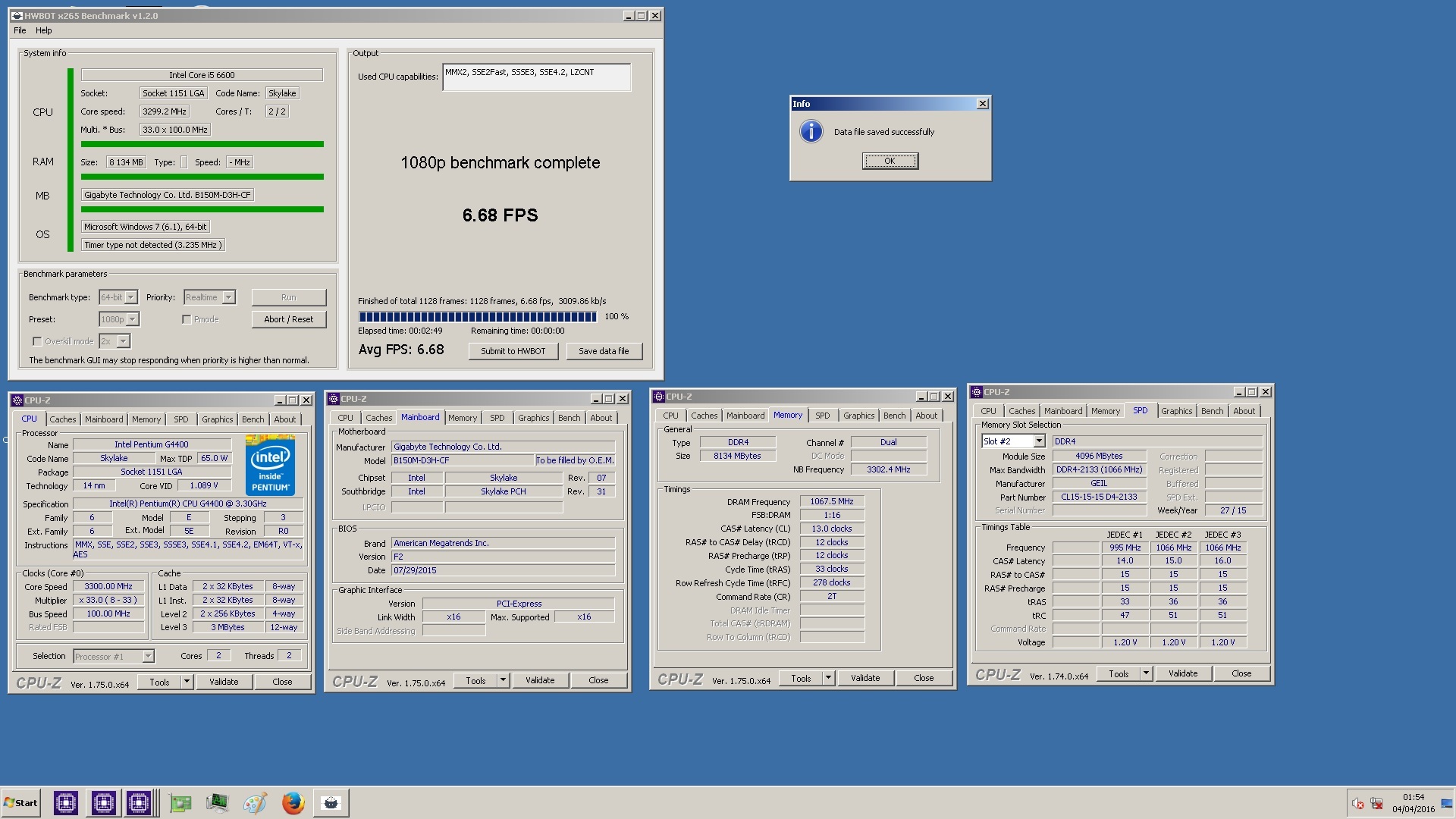Open Graphics tab in SPD CPU-Z window
The height and width of the screenshot is (819, 1456).
click(x=1176, y=411)
